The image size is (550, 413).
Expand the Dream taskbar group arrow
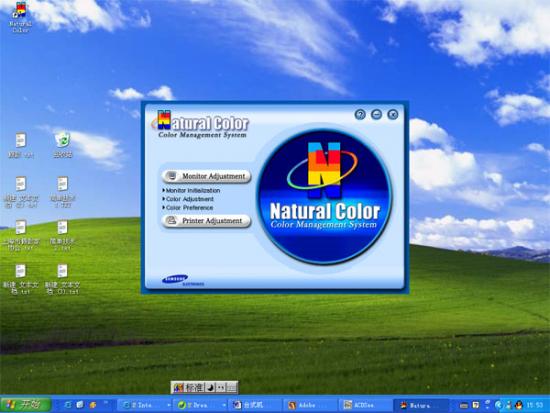tap(224, 405)
